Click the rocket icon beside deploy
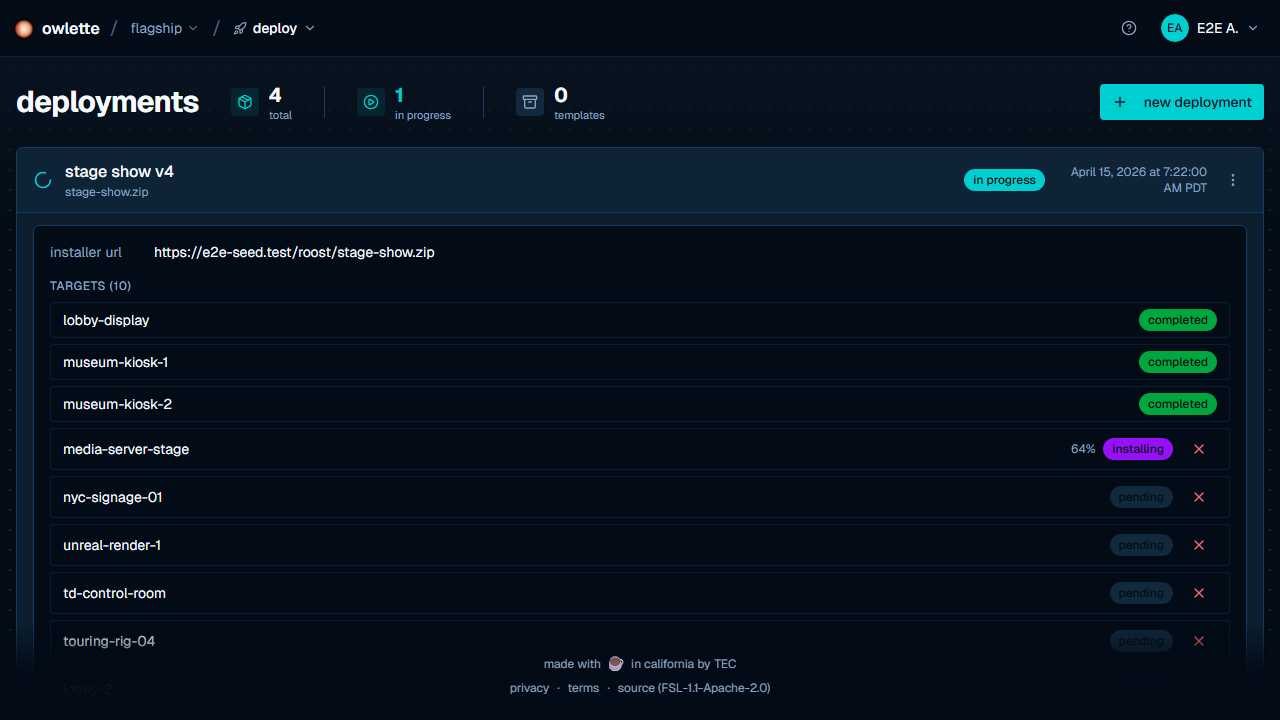 click(240, 29)
